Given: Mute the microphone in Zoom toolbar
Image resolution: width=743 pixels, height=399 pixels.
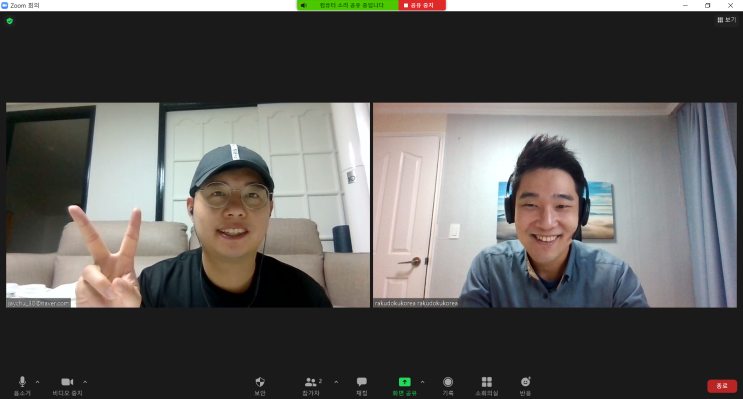Looking at the screenshot, I should click(22, 386).
